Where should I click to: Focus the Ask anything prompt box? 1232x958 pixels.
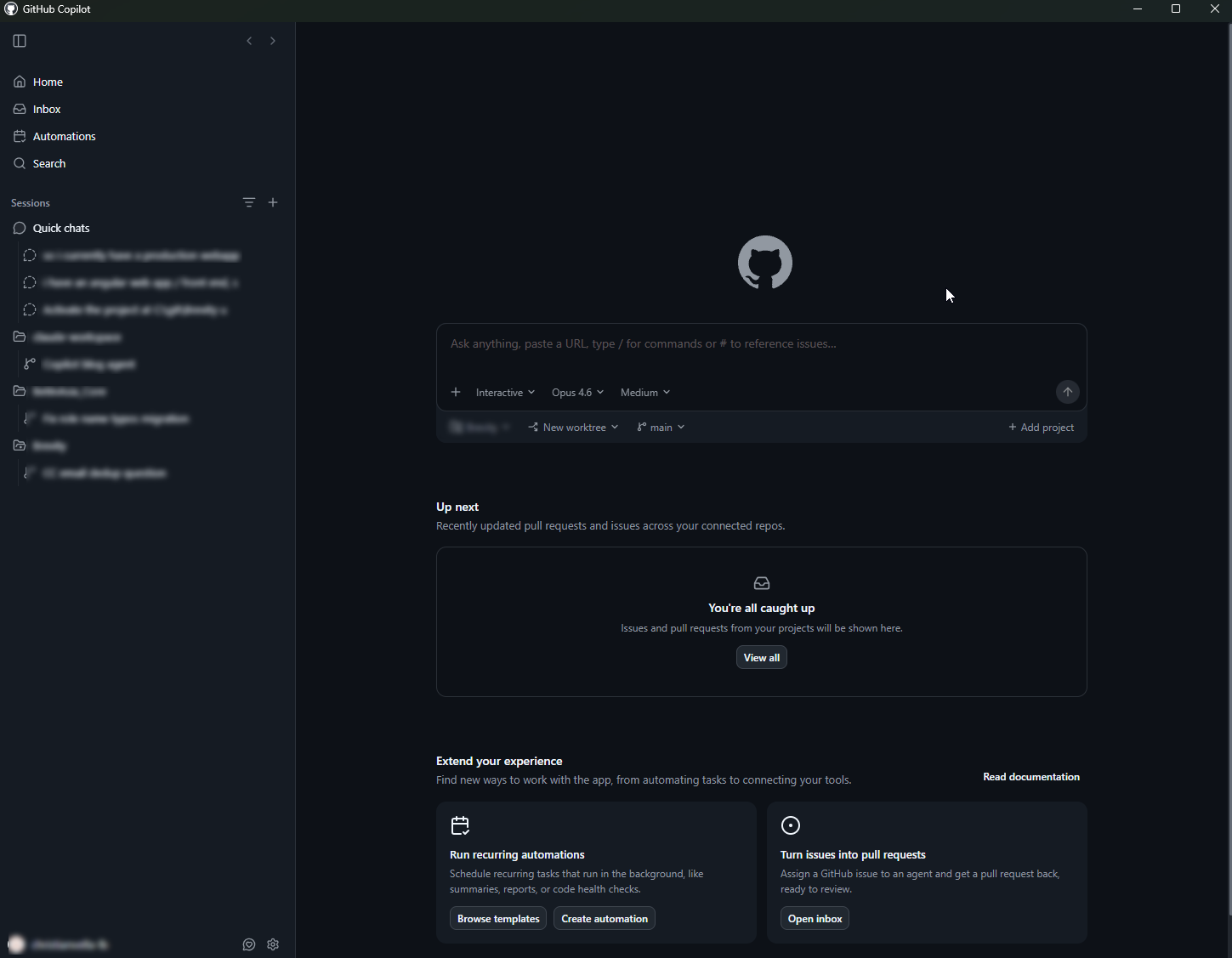[761, 344]
